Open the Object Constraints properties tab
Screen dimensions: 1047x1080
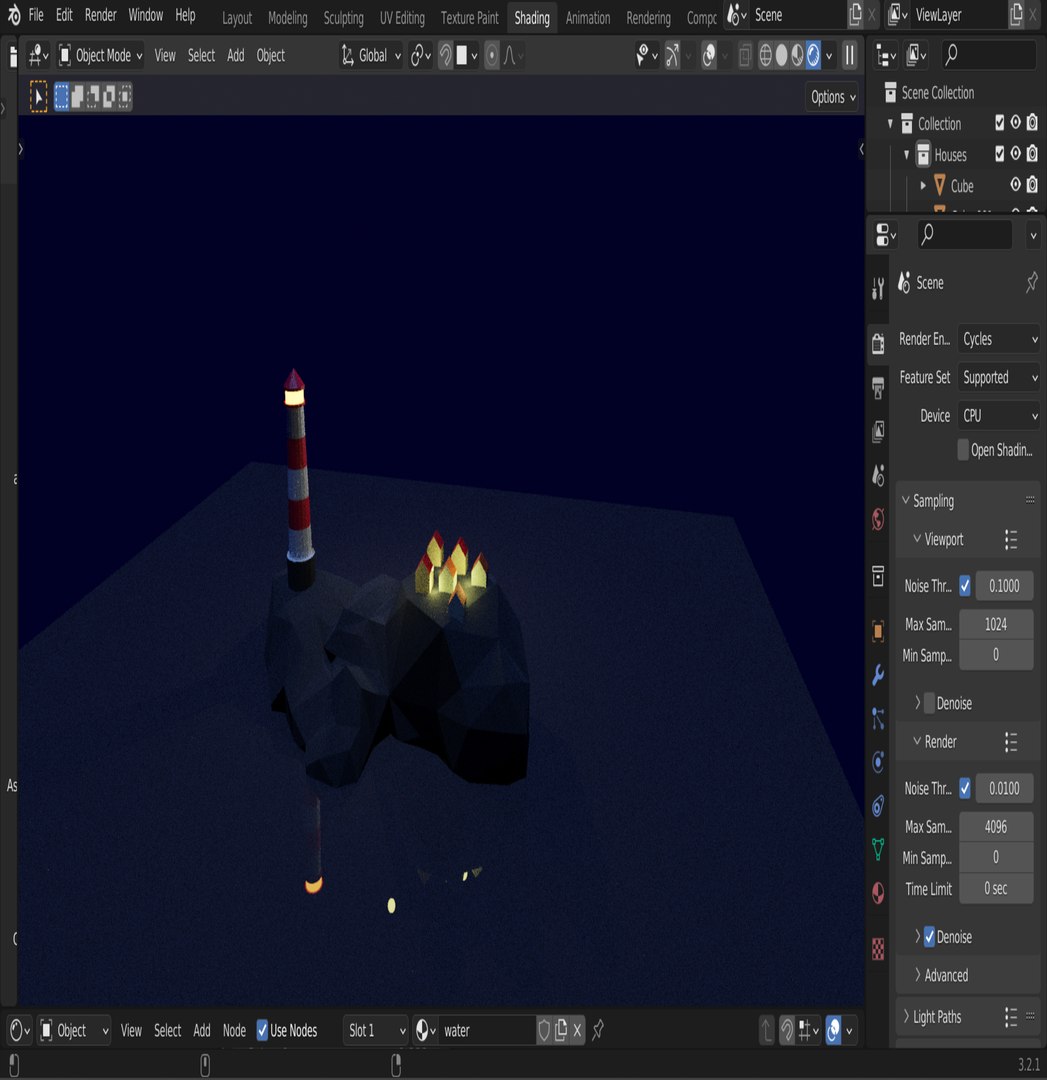coord(878,805)
